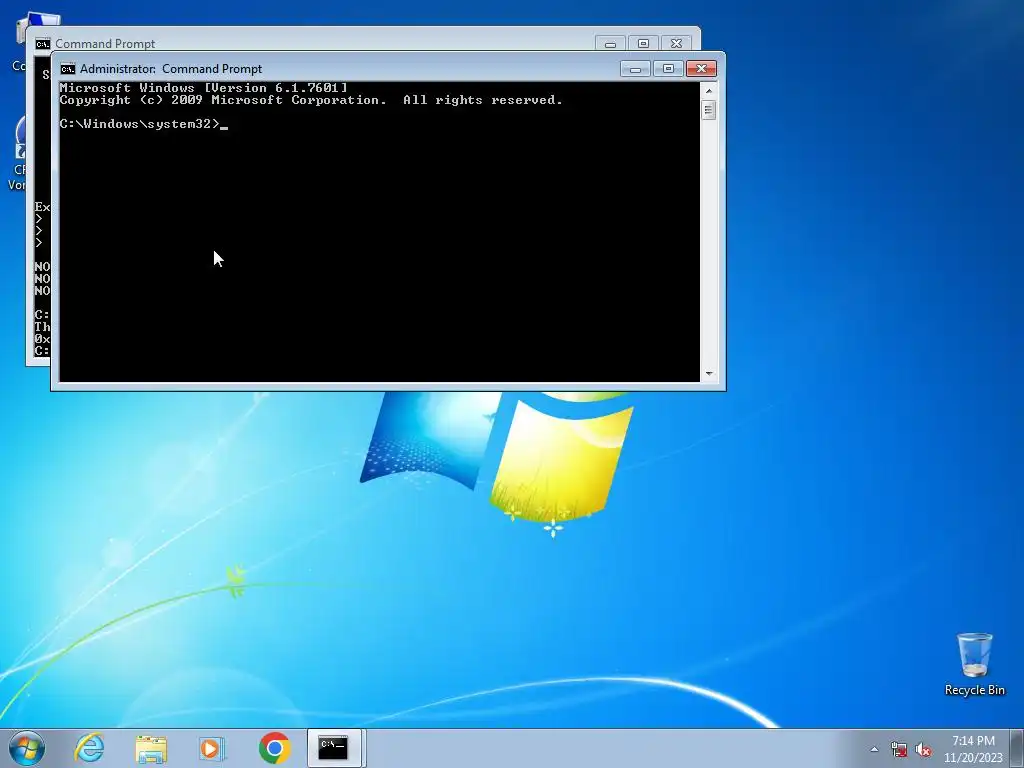The image size is (1024, 768).
Task: Click the scrollbar thumb in Administrator Command Prompt
Action: click(709, 110)
